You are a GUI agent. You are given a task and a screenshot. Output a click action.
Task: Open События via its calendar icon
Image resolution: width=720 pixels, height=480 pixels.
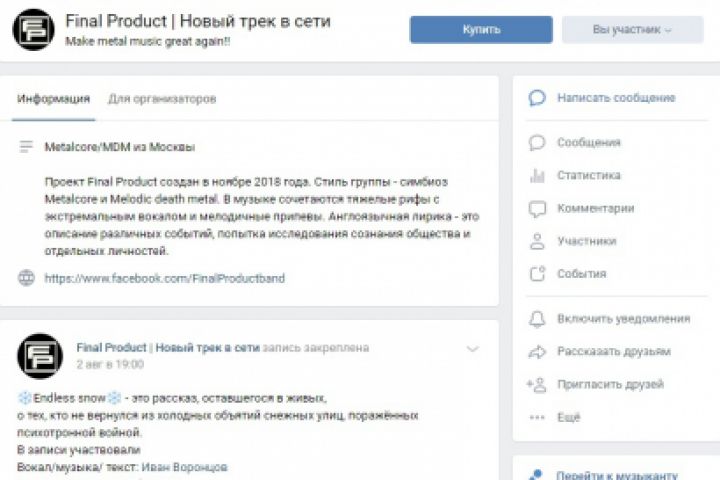[537, 274]
